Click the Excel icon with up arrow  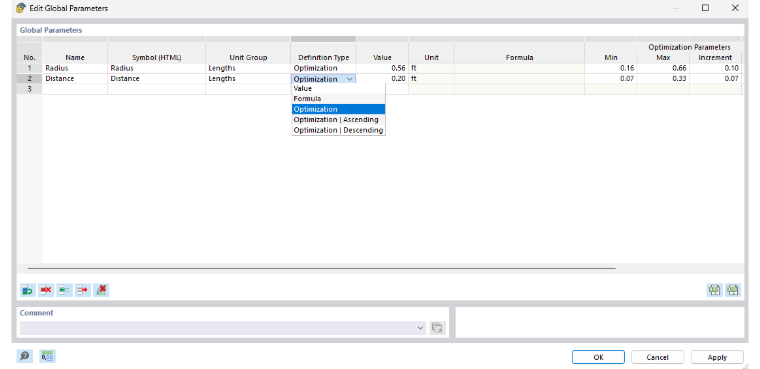(x=733, y=290)
